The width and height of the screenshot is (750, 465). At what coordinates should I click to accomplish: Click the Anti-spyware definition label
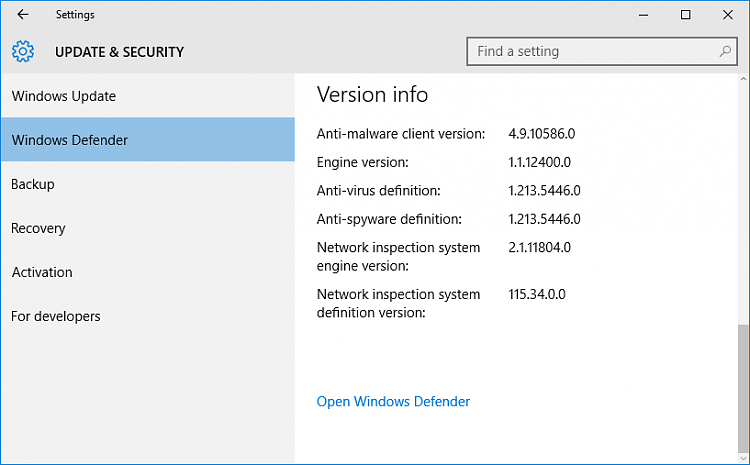coord(389,219)
